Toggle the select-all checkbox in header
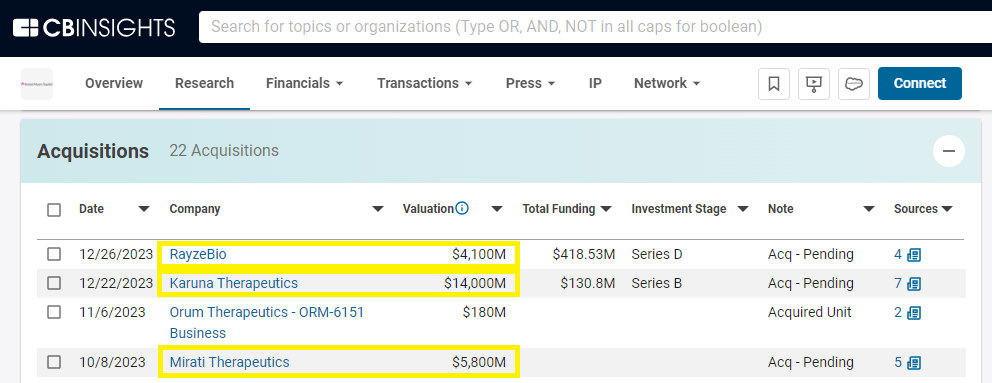Image resolution: width=992 pixels, height=383 pixels. tap(54, 210)
